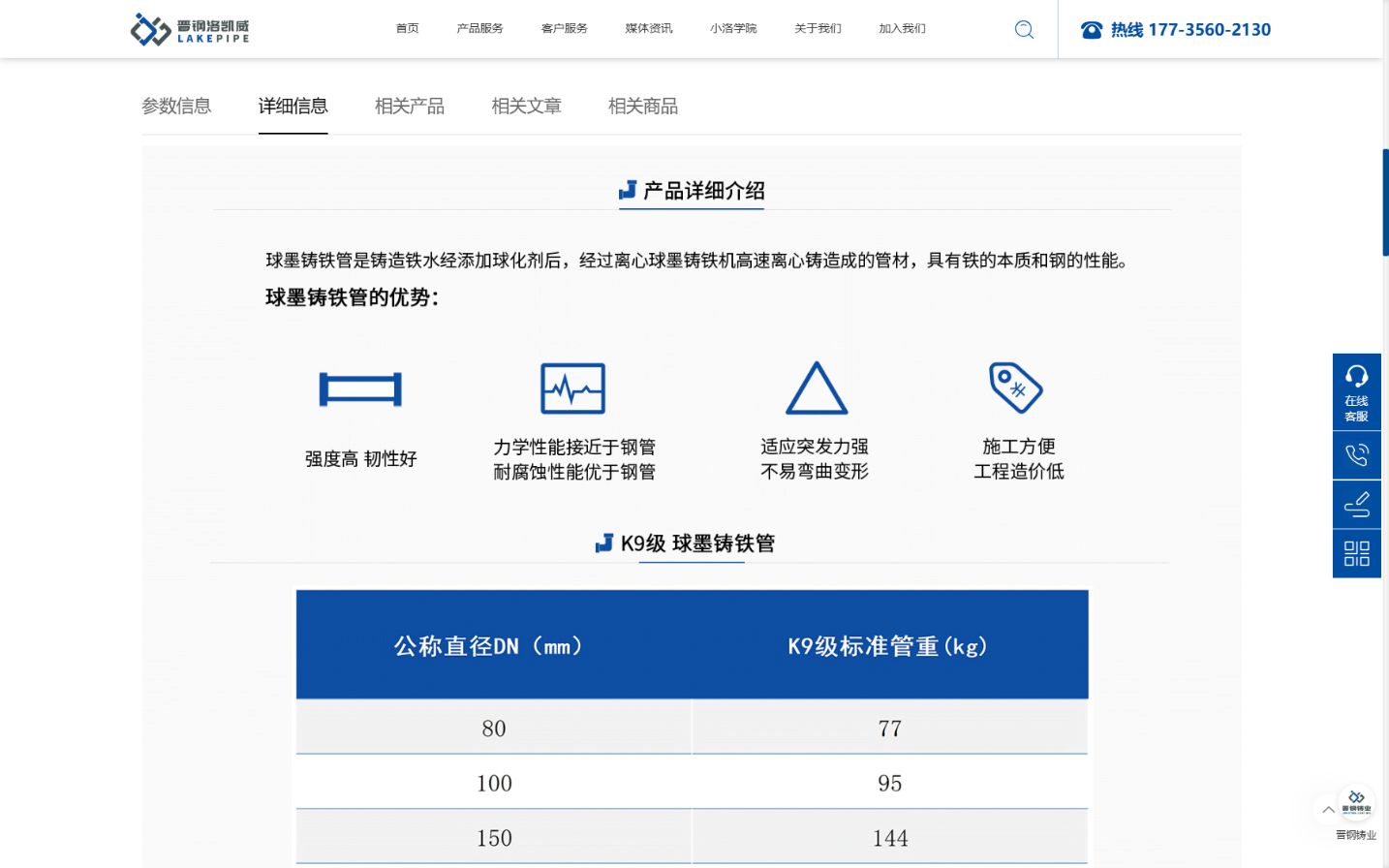
Task: Switch to the 参数信息 tab
Action: (x=176, y=106)
